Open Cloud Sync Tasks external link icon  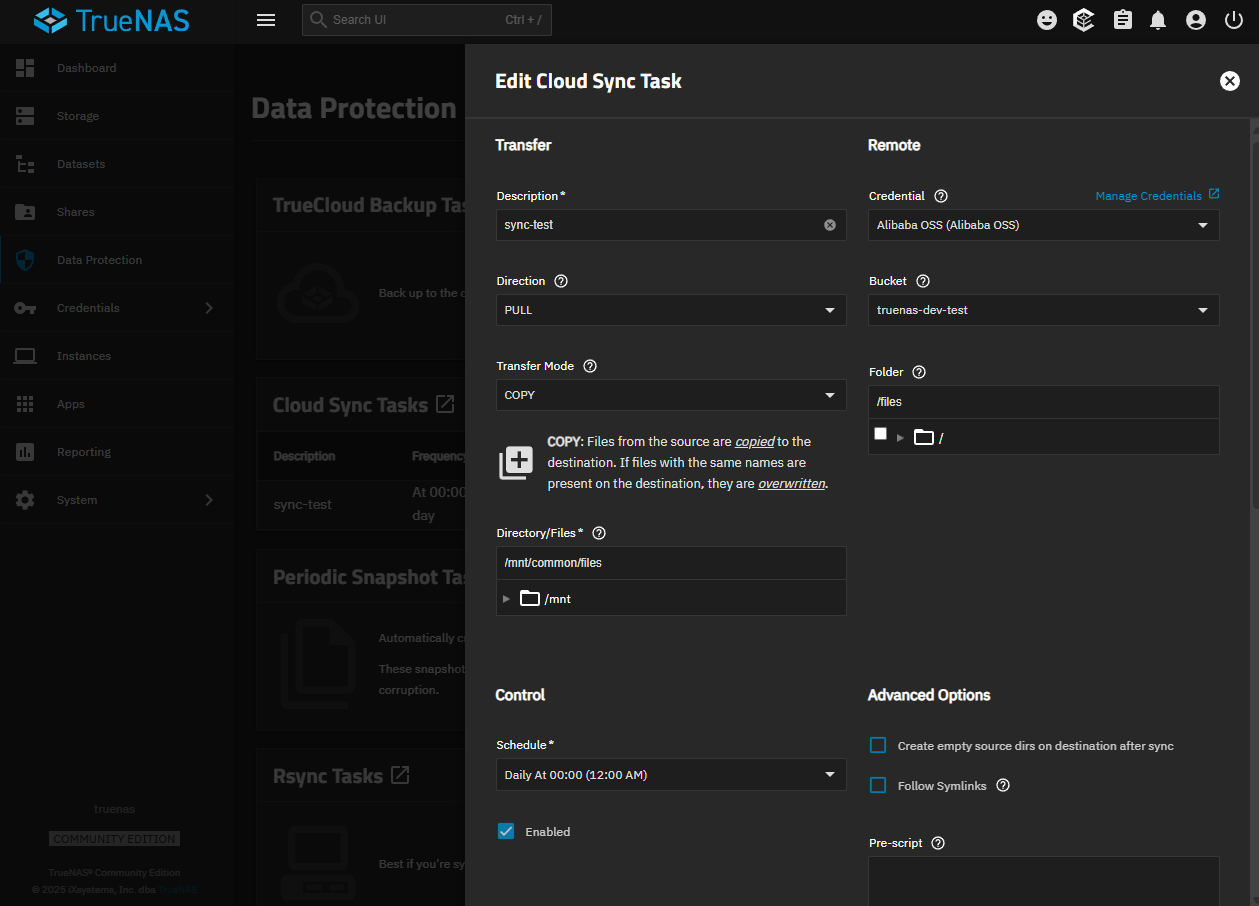445,405
